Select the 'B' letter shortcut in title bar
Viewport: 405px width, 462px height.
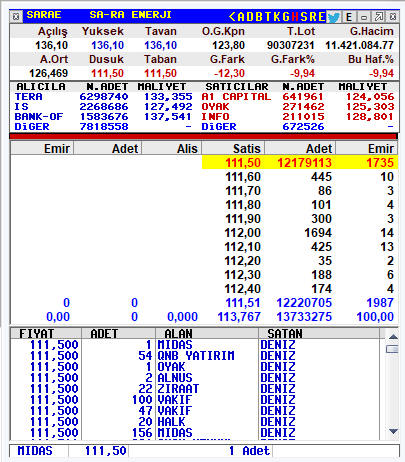[x=259, y=16]
